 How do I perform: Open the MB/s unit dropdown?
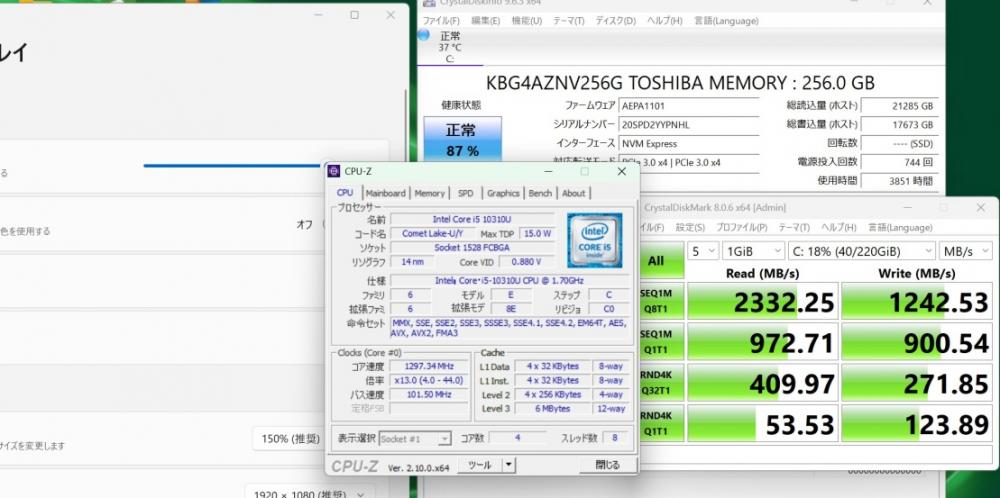[x=966, y=251]
